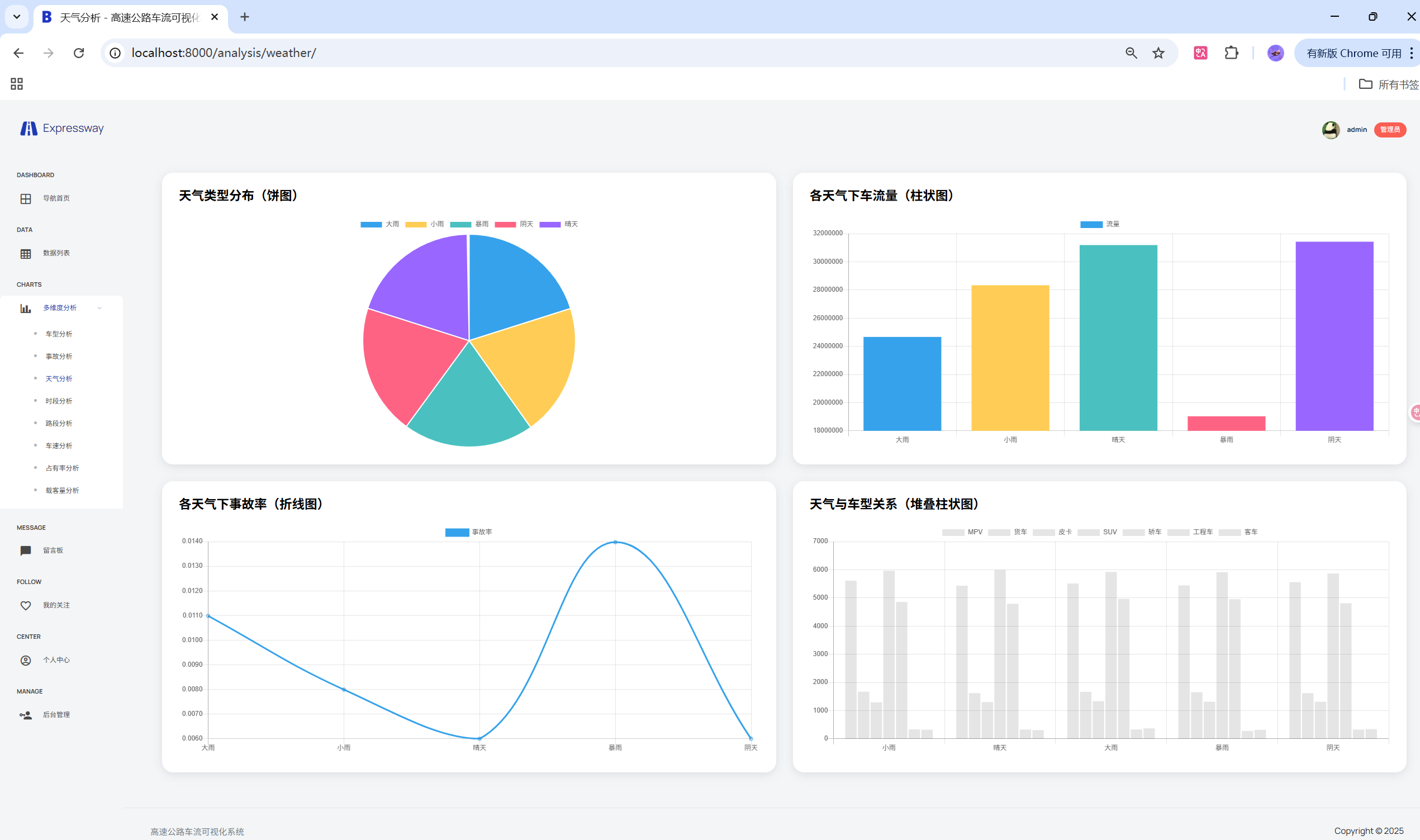Viewport: 1420px width, 840px height.
Task: Toggle the 货车 legend in the stacked chart
Action: pyautogui.click(x=1008, y=533)
